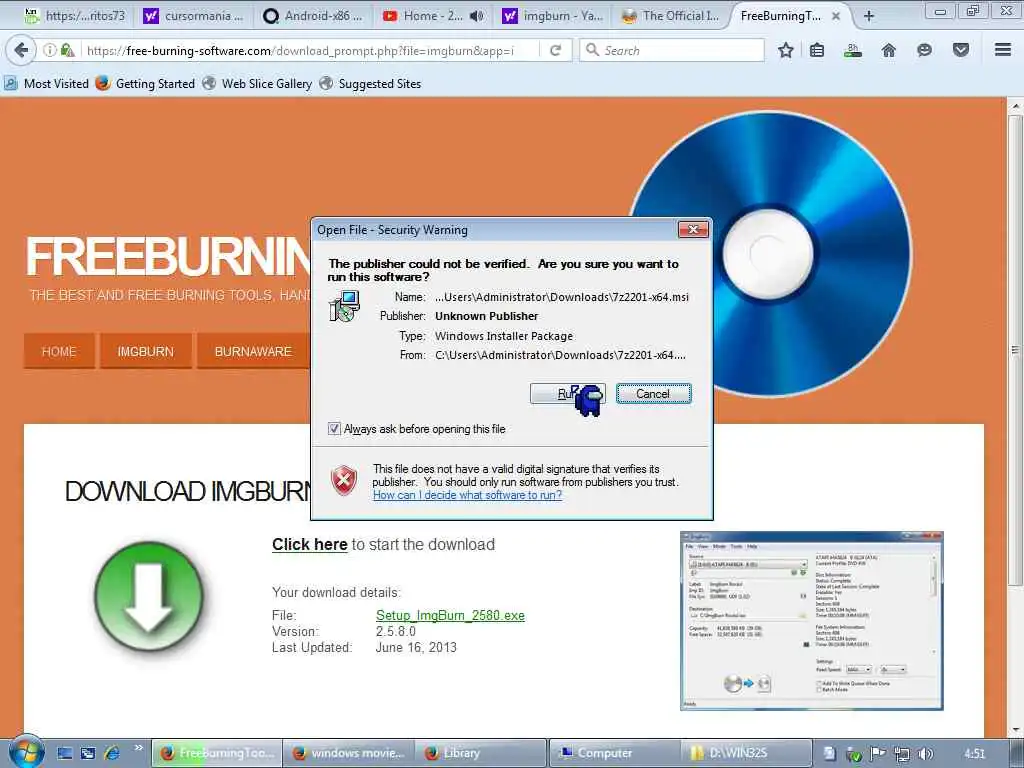
Task: Click the green shield tray icon
Action: coord(854,754)
